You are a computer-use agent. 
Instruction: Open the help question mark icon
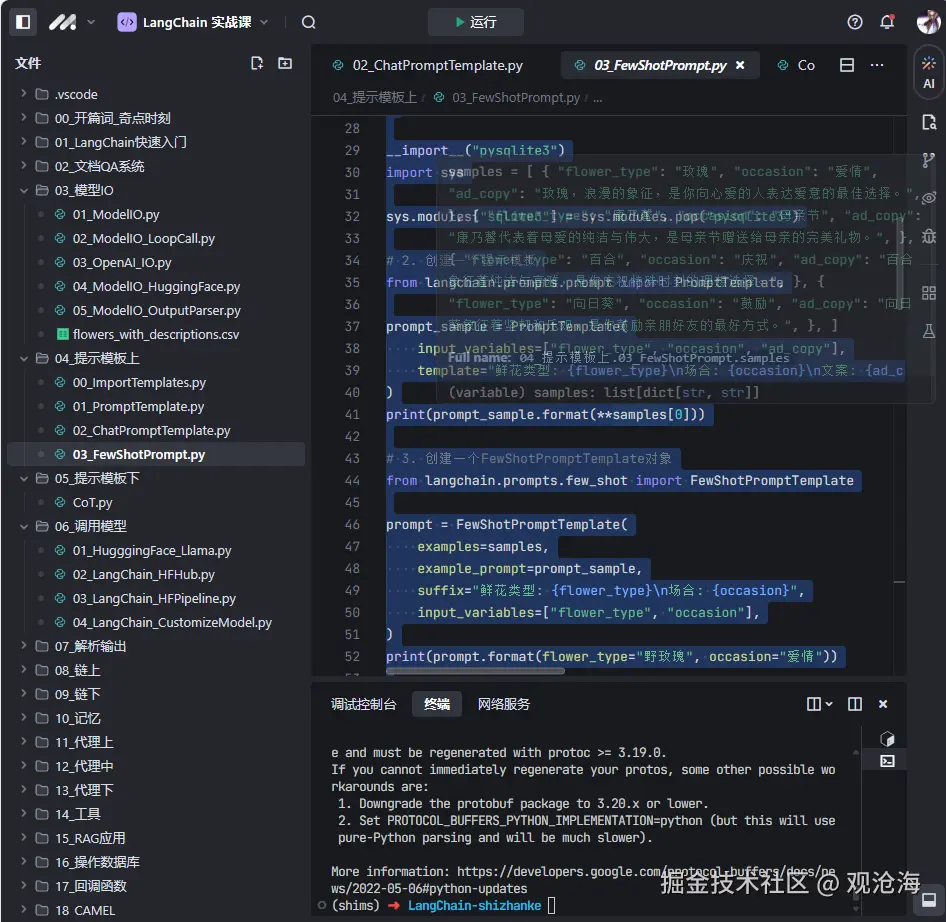855,22
